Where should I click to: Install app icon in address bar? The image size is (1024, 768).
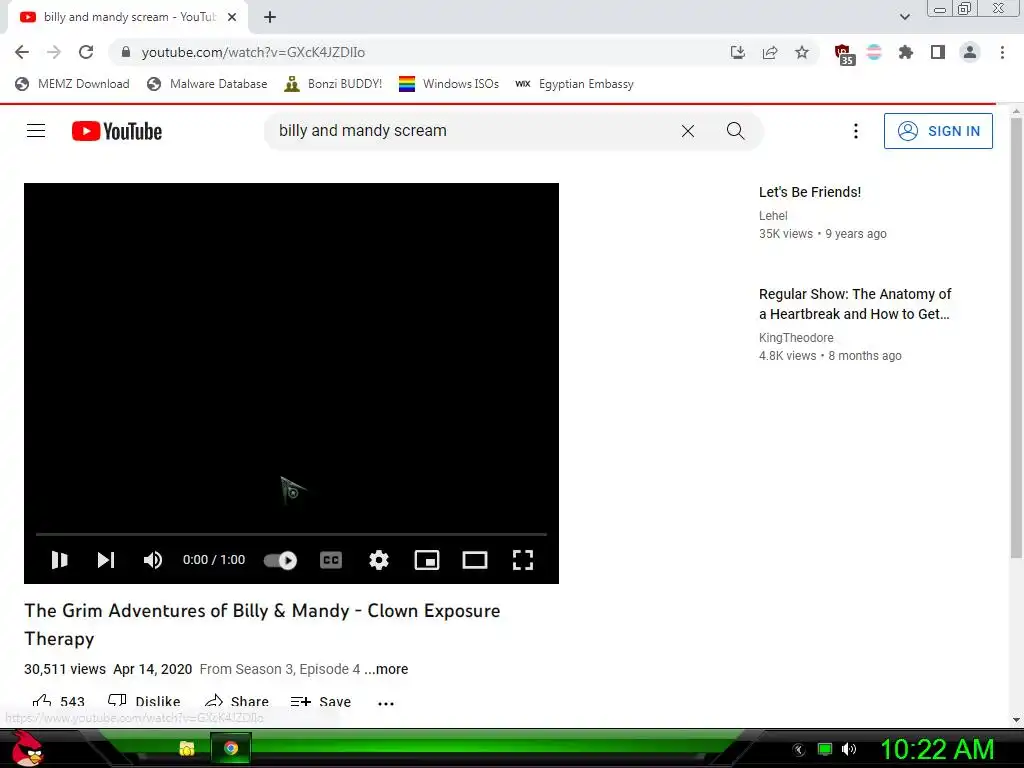[x=738, y=52]
